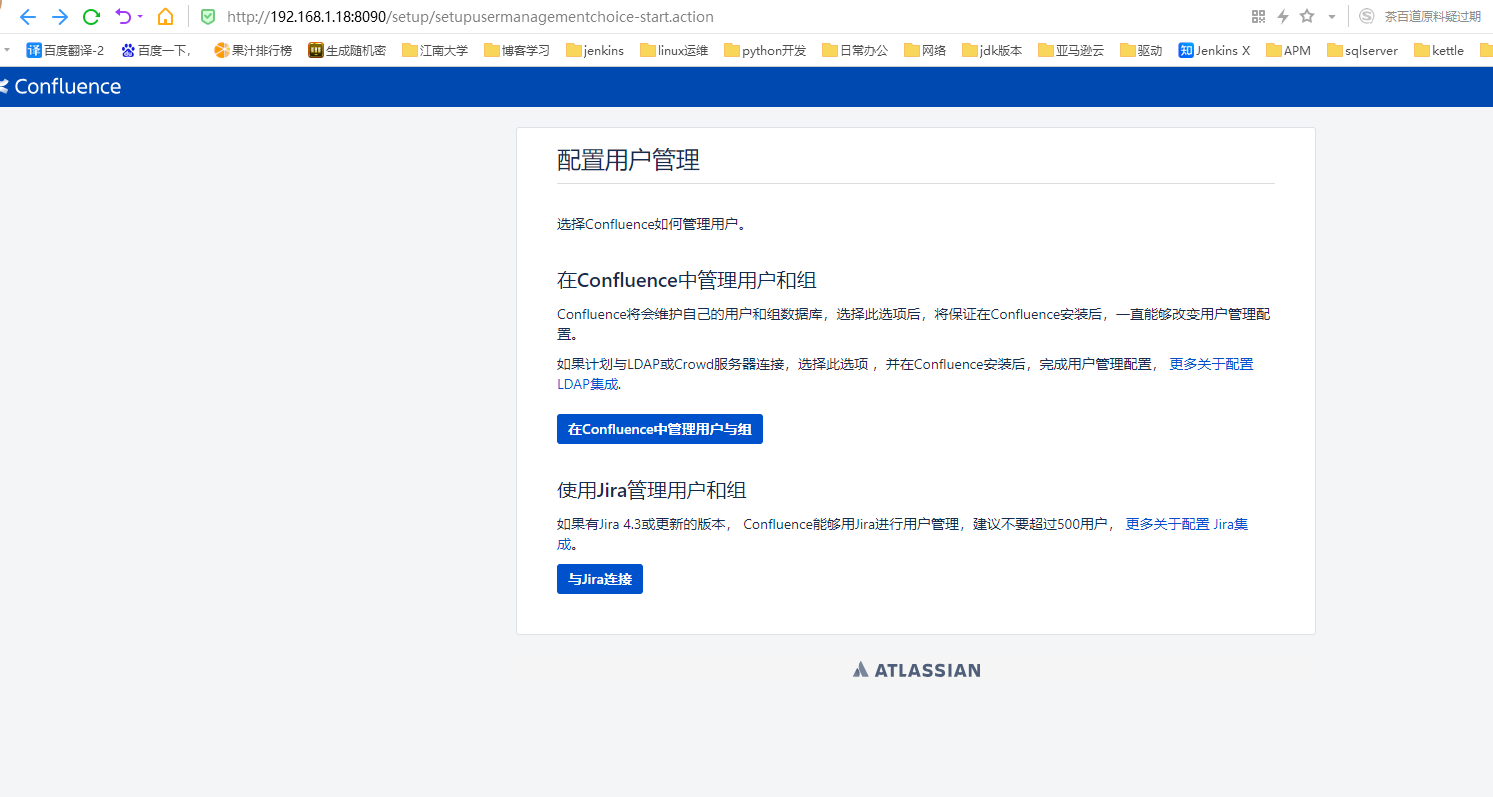
Task: Open the 生成随机密 bookmark
Action: click(347, 50)
